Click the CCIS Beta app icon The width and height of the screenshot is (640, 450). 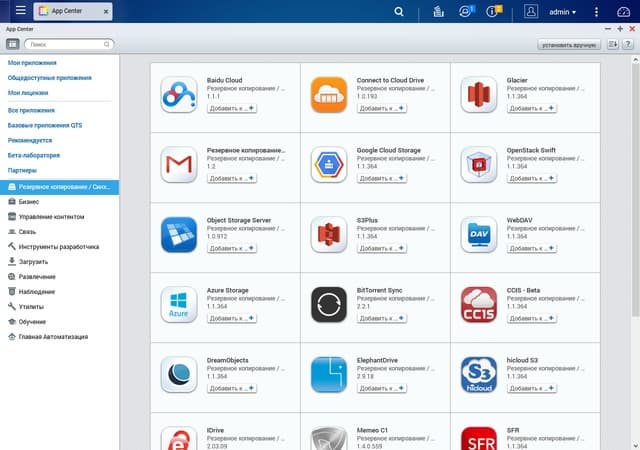click(x=479, y=305)
